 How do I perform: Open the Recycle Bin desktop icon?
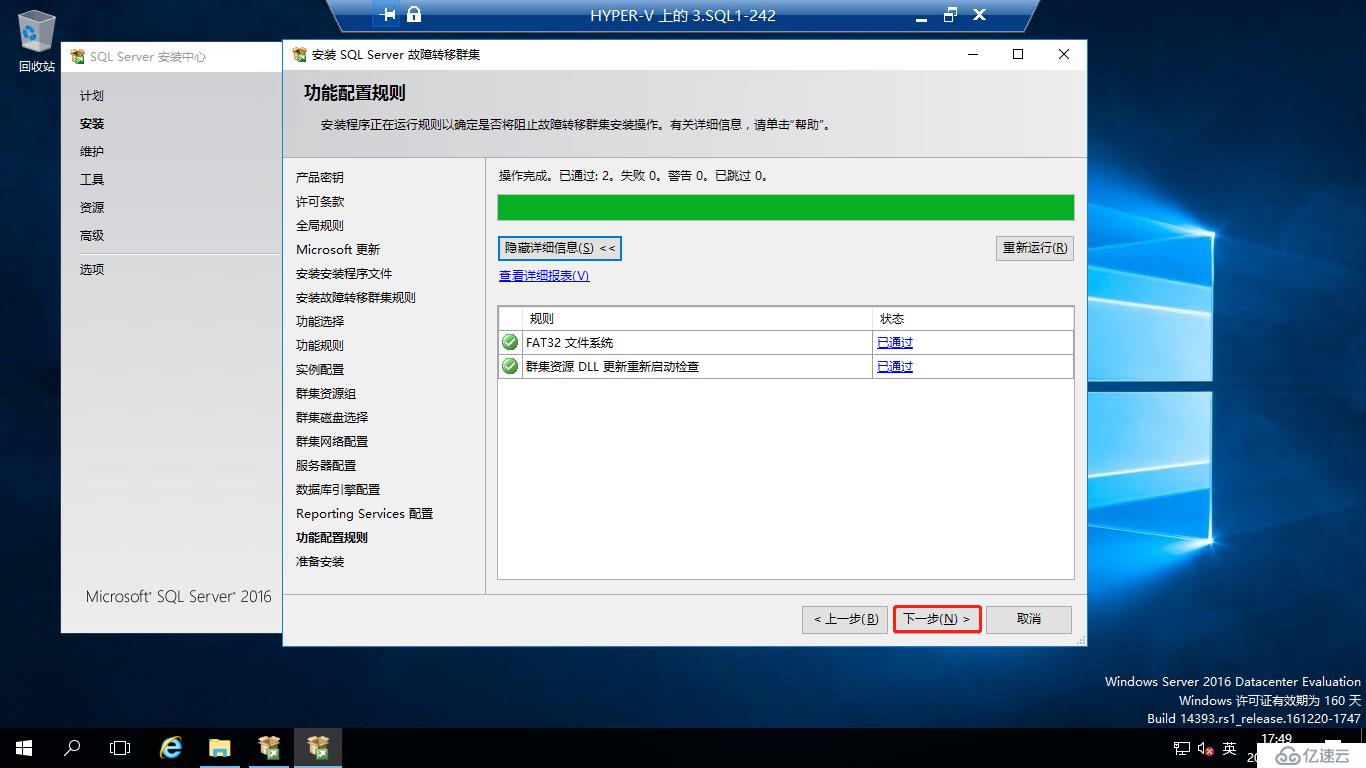tap(36, 42)
